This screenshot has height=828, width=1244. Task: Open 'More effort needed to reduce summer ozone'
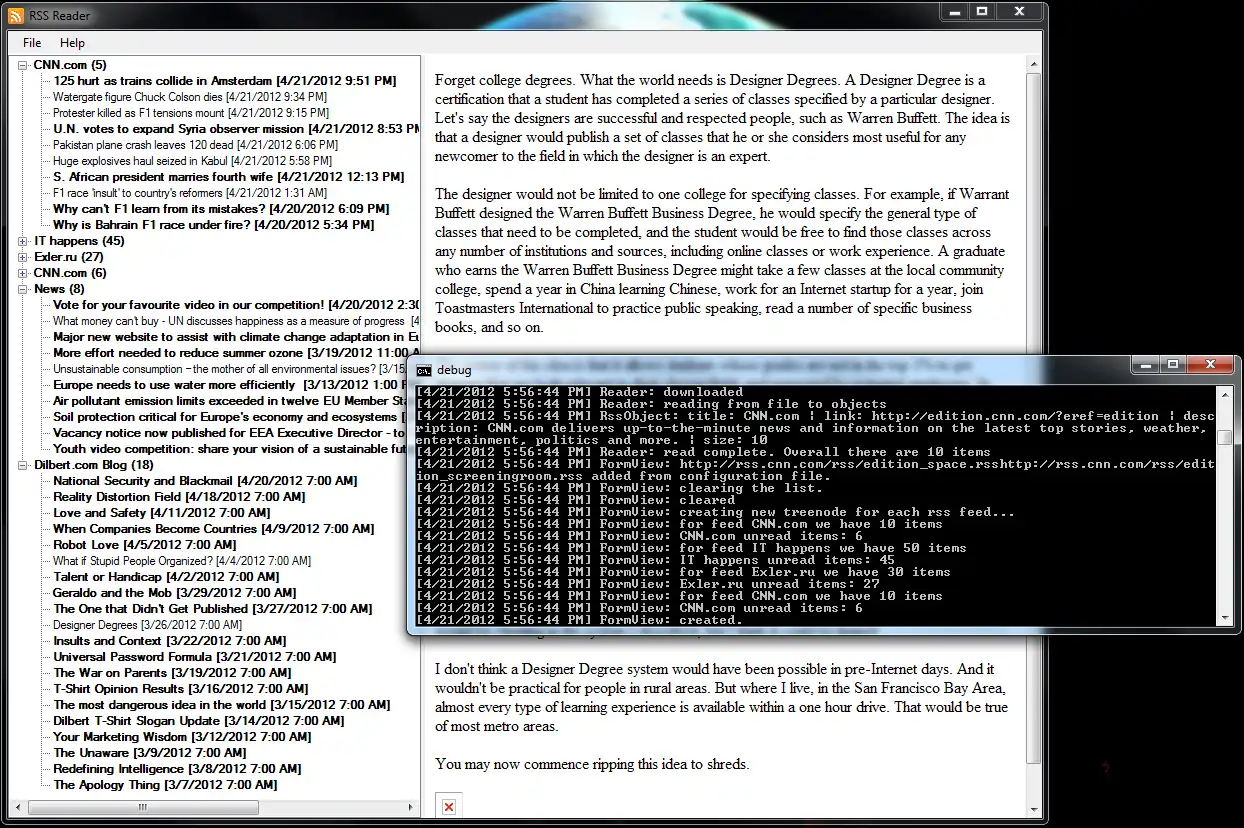(x=236, y=353)
